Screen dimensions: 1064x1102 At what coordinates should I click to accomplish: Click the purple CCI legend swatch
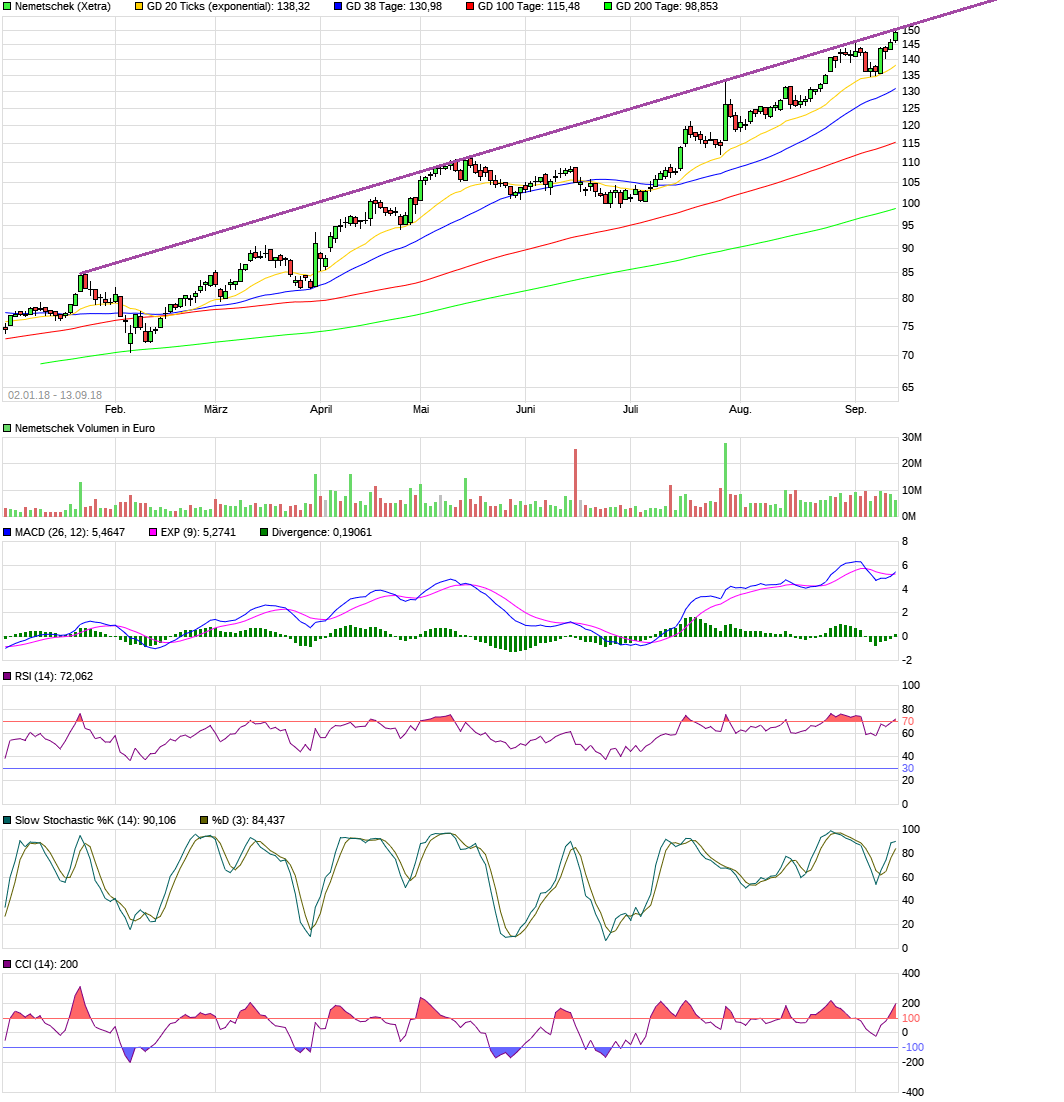7,965
